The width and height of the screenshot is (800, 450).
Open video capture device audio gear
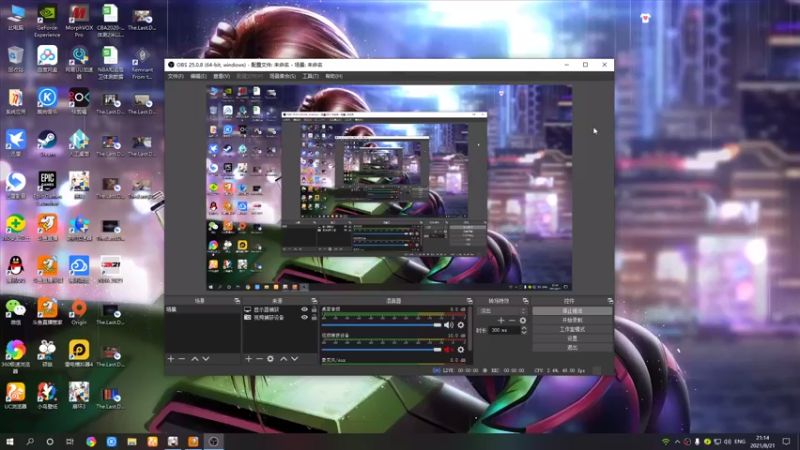click(461, 349)
